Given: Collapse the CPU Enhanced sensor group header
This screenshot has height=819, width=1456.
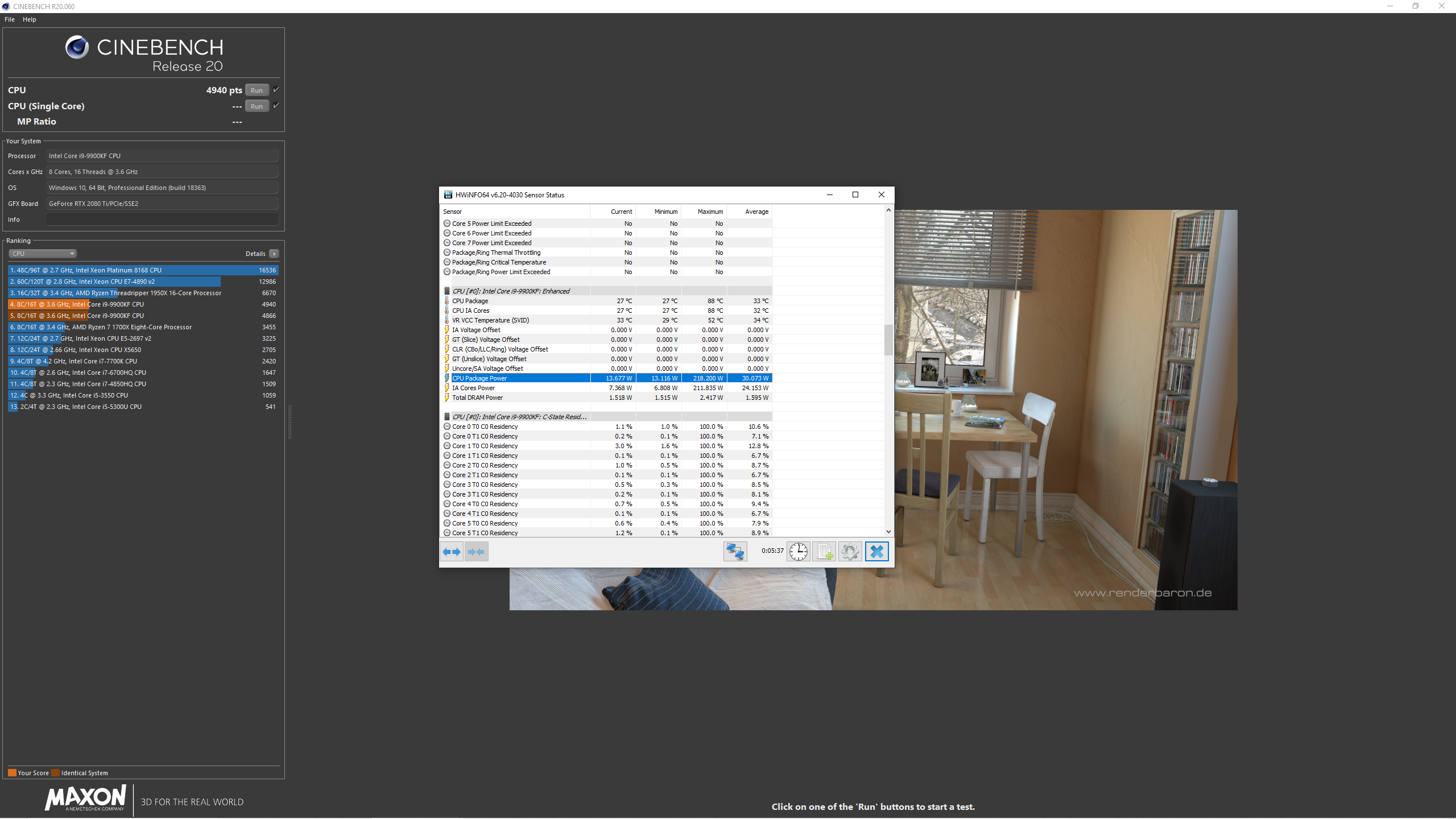Looking at the screenshot, I should click(511, 291).
